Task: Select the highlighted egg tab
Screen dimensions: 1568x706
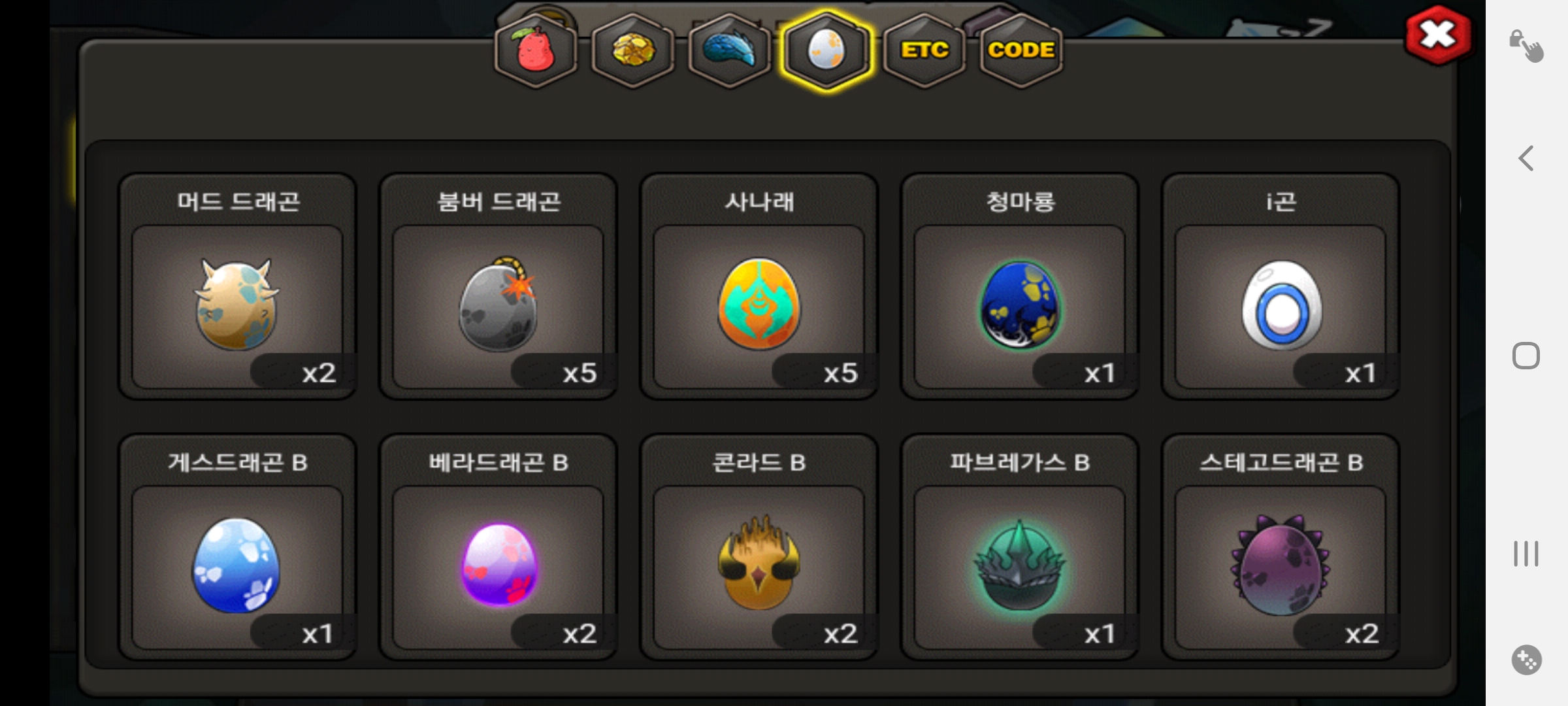Action: click(x=826, y=50)
